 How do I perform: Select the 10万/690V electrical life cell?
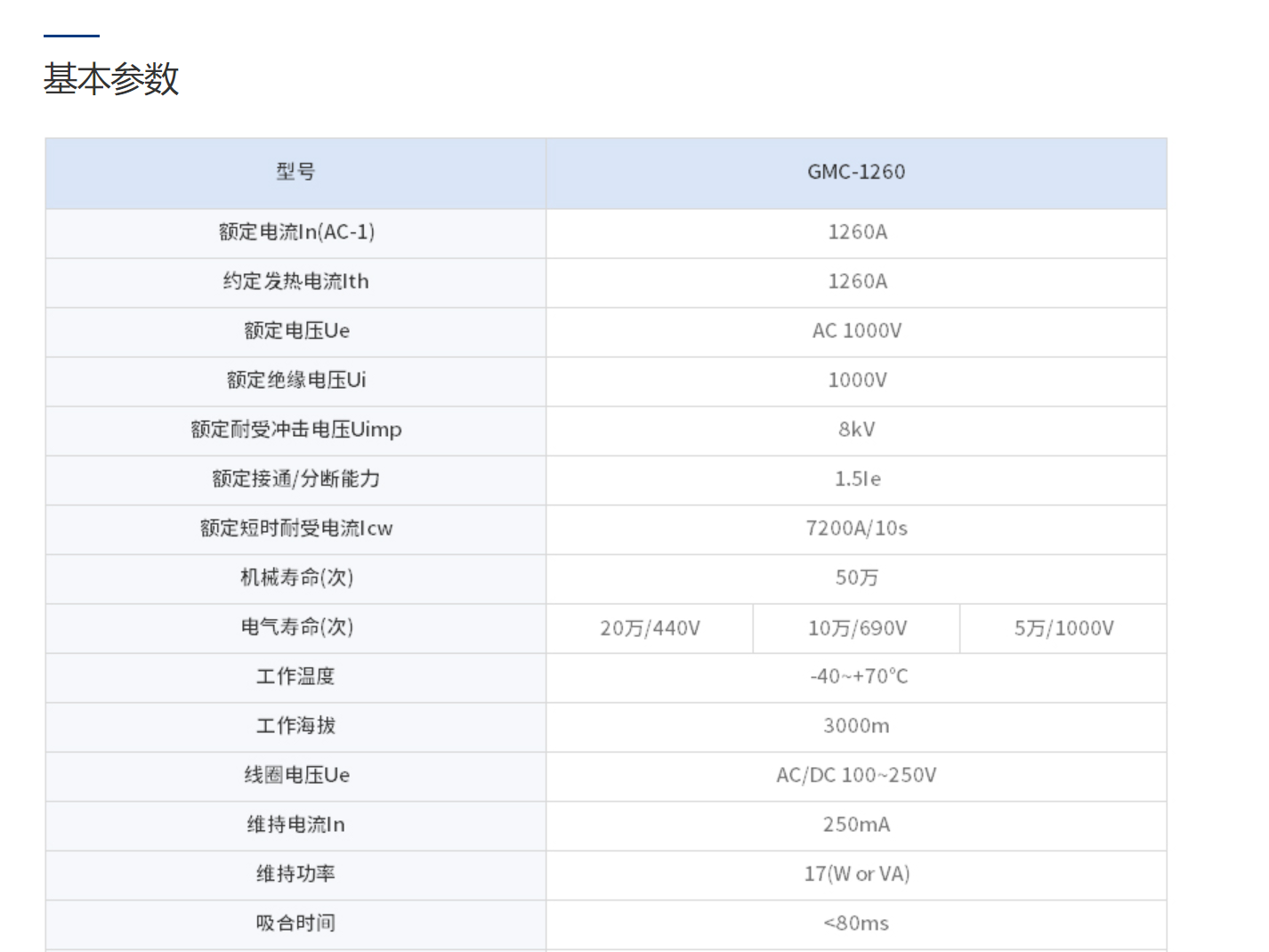click(856, 628)
